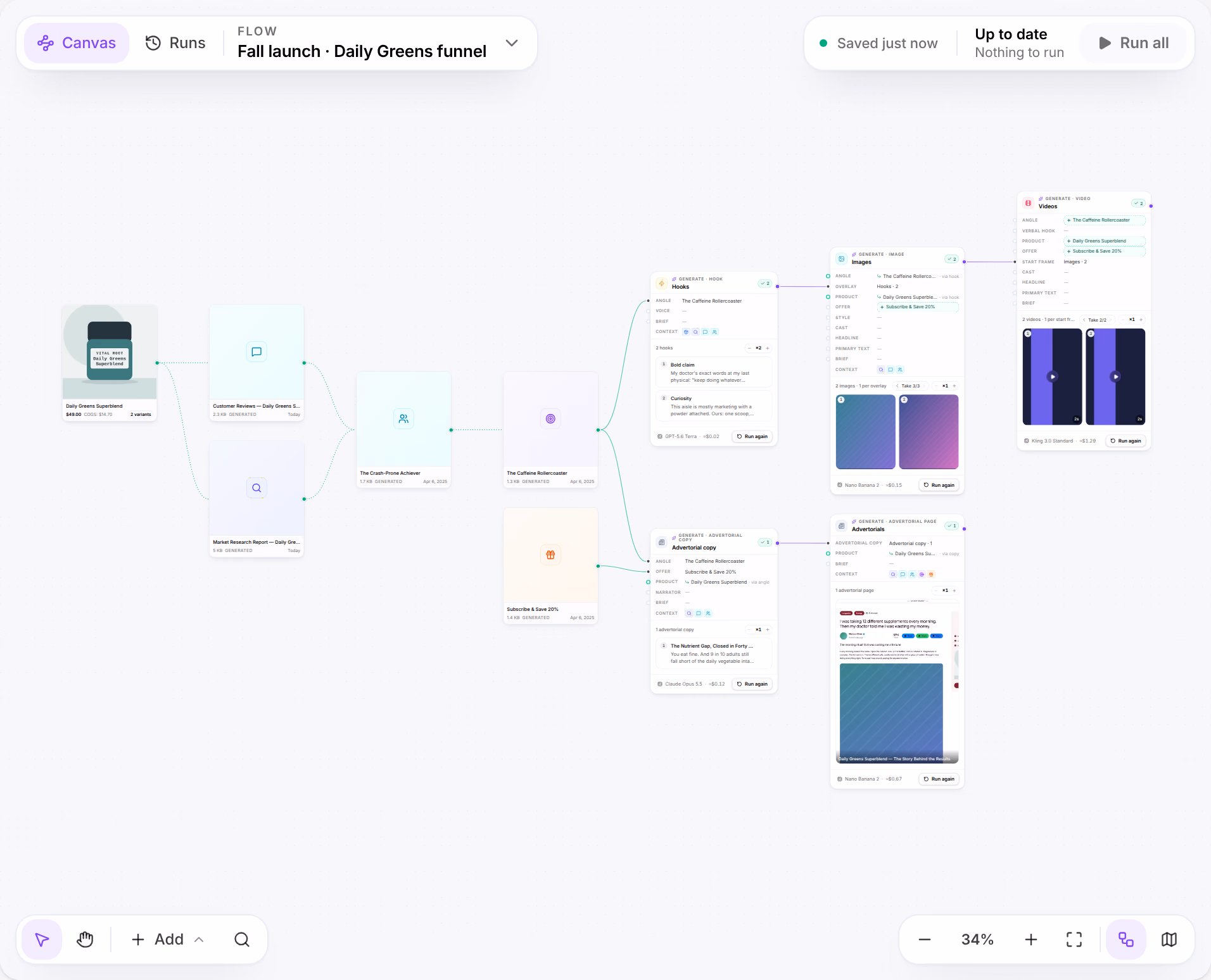The width and height of the screenshot is (1211, 980).
Task: Select the Bold claim hook
Action: [x=714, y=372]
